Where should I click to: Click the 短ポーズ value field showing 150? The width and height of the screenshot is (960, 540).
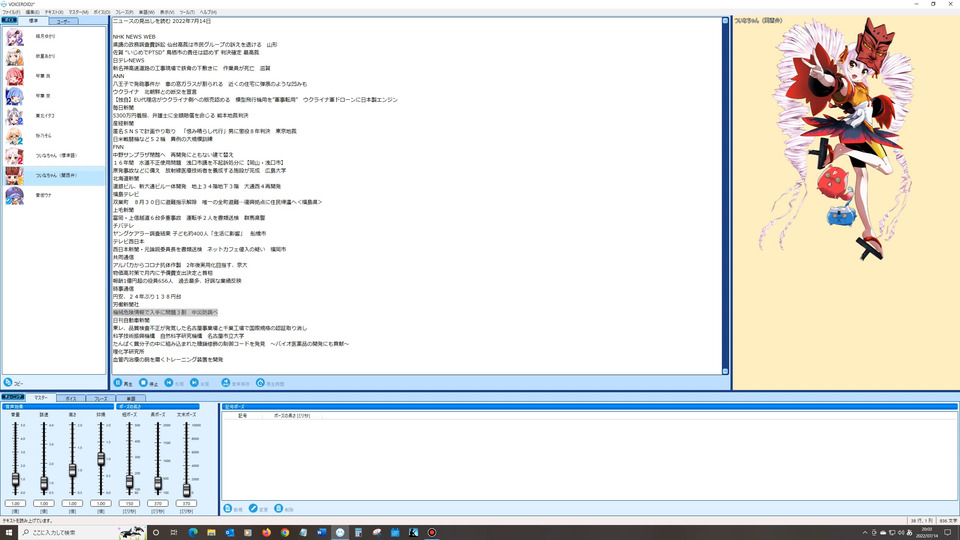(x=129, y=503)
